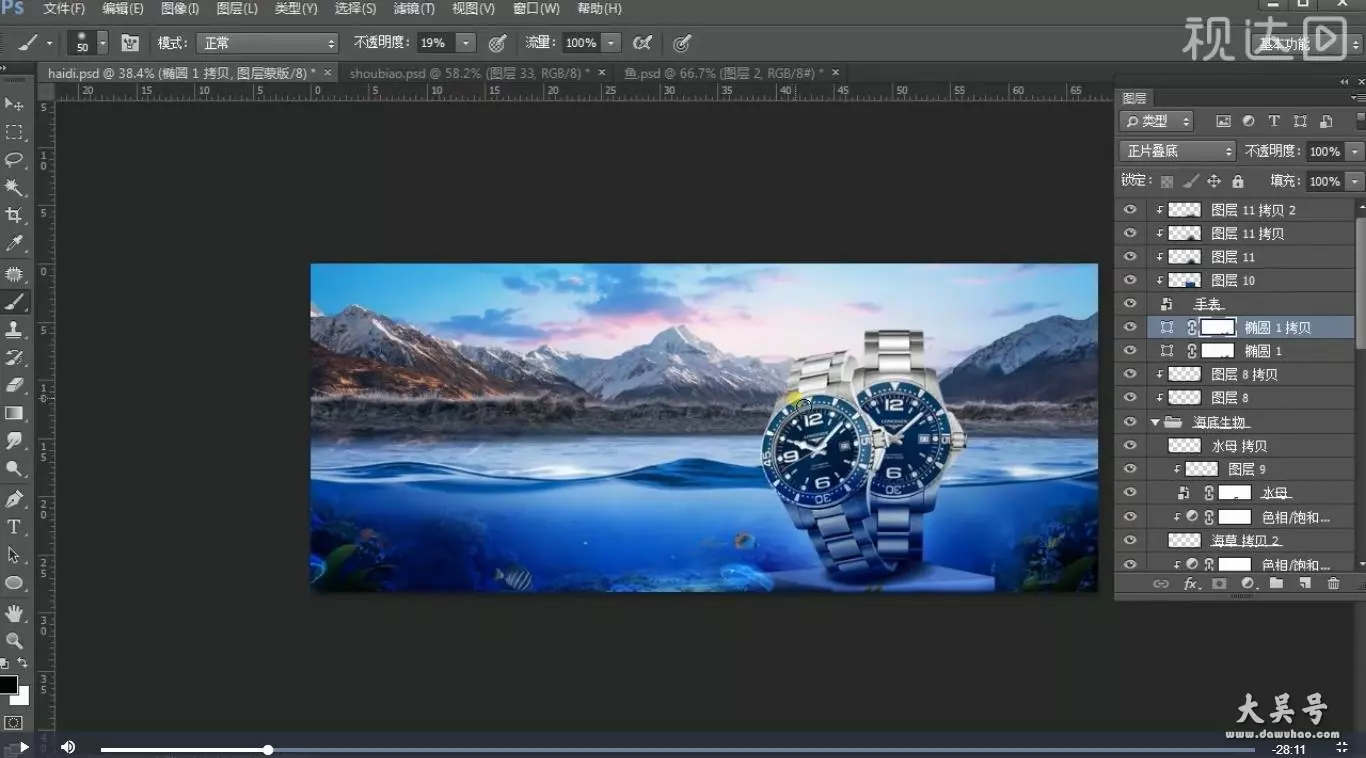1366x758 pixels.
Task: Select the Eraser tool
Action: [x=14, y=385]
